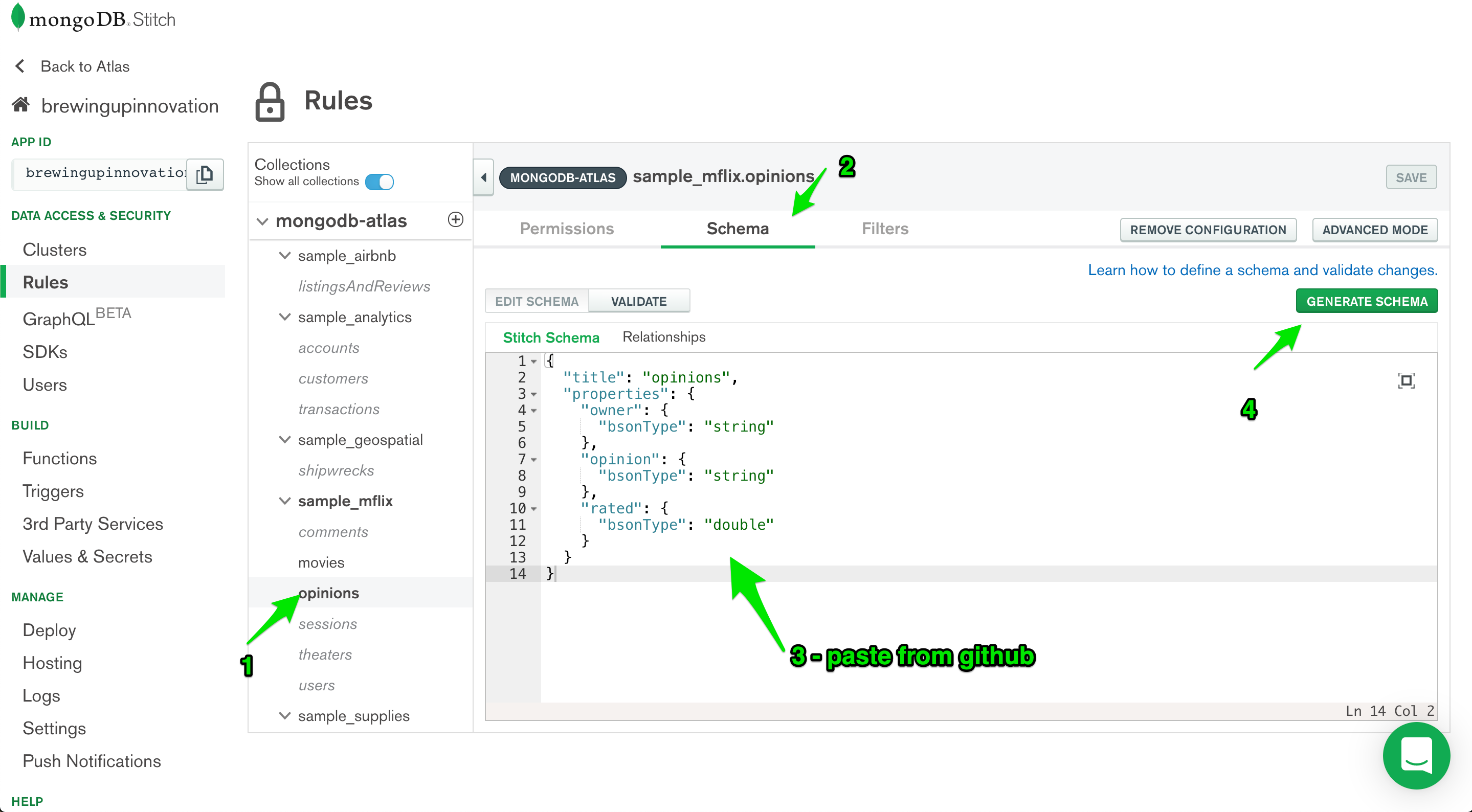The width and height of the screenshot is (1472, 812).
Task: Open Hosting in the sidebar
Action: coord(52,663)
